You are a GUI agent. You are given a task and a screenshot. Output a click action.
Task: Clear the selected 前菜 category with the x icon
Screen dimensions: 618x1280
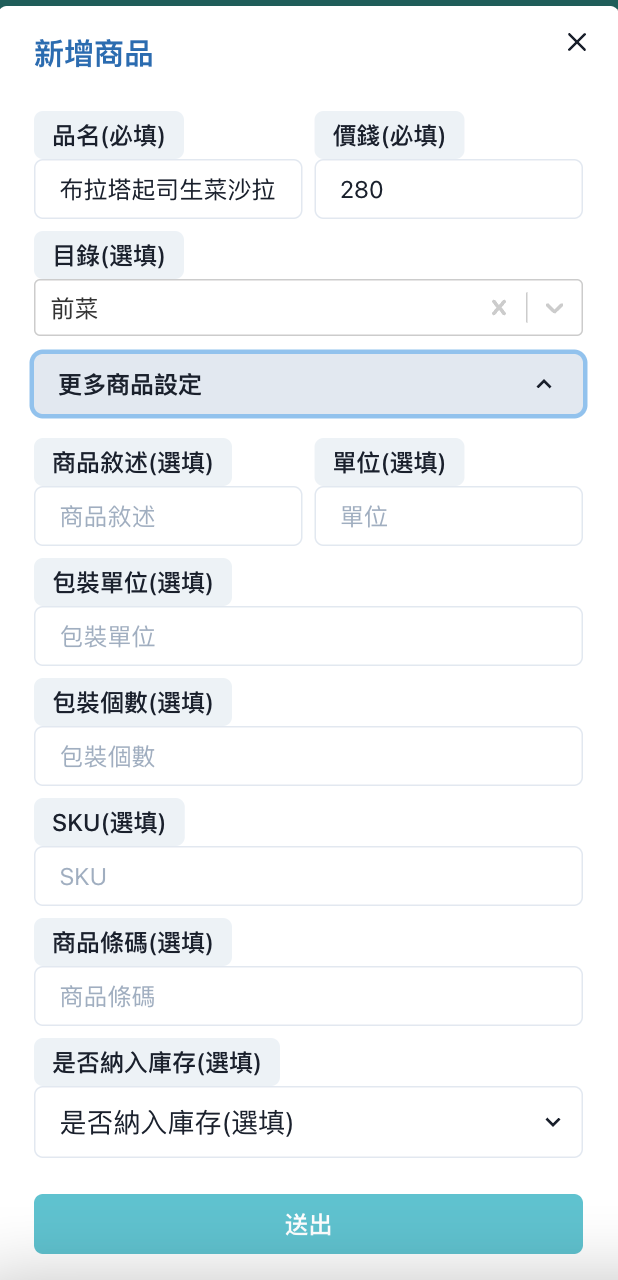pyautogui.click(x=499, y=308)
